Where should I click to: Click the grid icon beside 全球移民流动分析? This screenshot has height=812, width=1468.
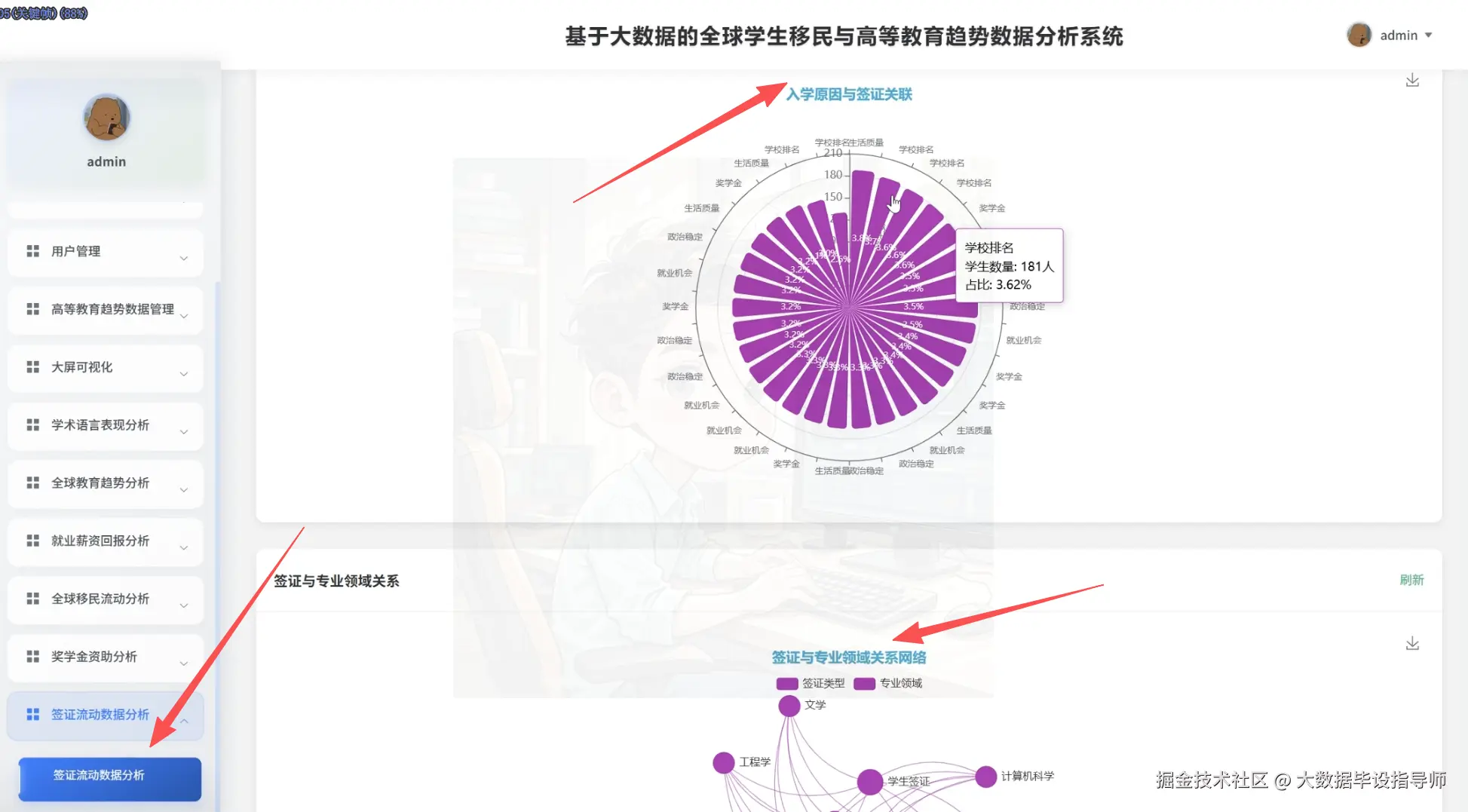click(x=32, y=599)
